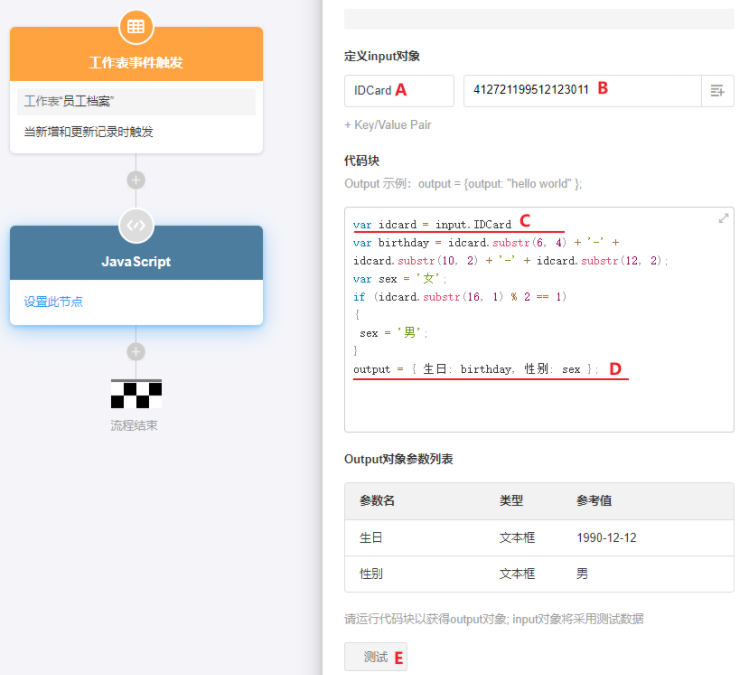Click the 当新增和更新记录时触发 text
The image size is (736, 675).
pos(89,132)
